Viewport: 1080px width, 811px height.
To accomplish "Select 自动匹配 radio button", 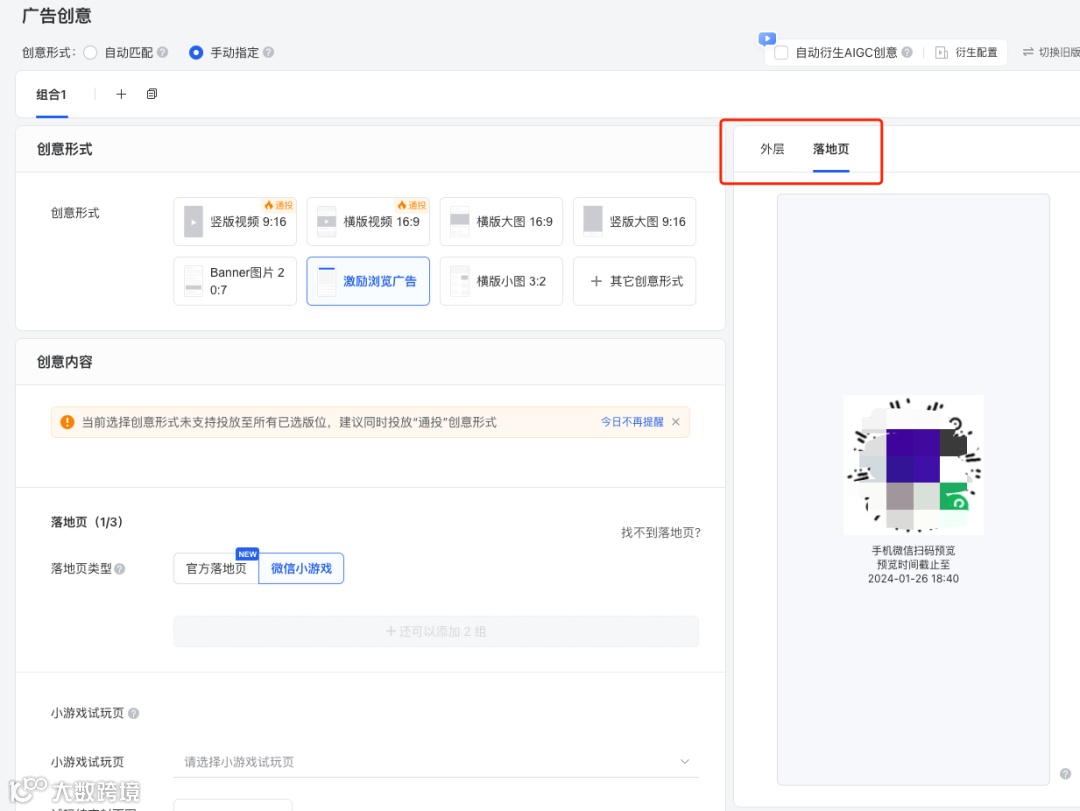I will coord(90,52).
